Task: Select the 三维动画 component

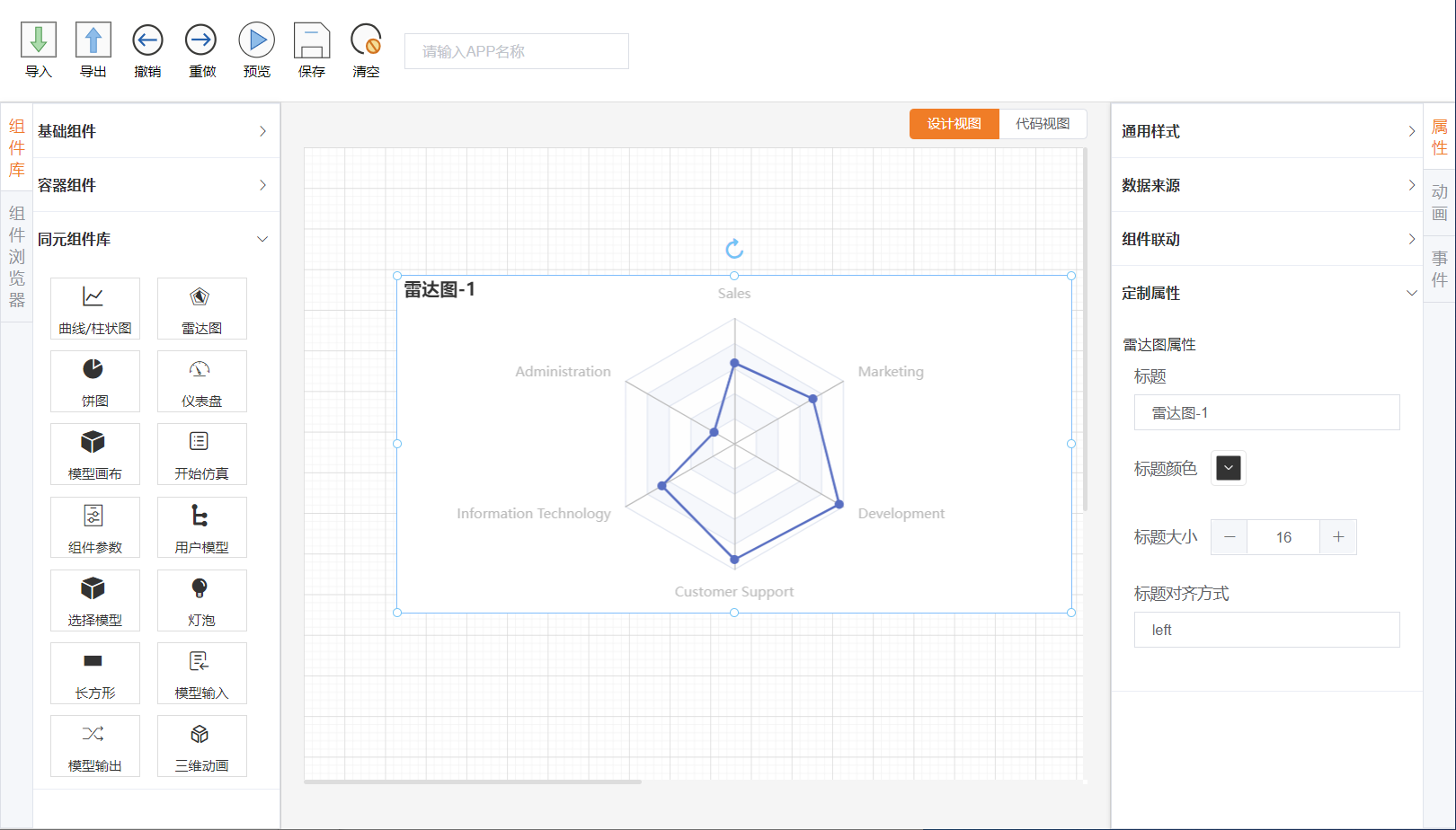Action: click(x=202, y=746)
